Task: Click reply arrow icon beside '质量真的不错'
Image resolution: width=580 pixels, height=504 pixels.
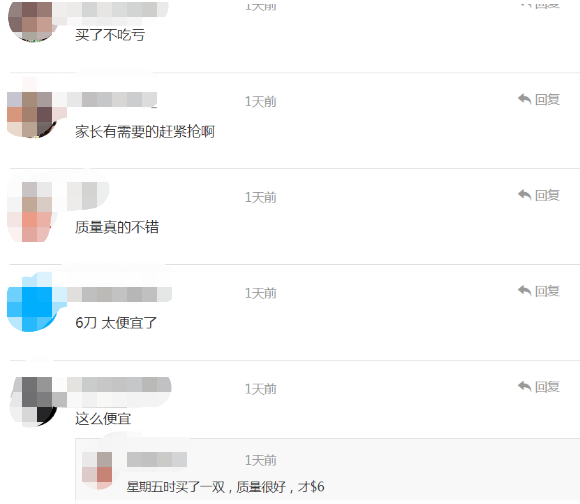Action: [x=525, y=195]
